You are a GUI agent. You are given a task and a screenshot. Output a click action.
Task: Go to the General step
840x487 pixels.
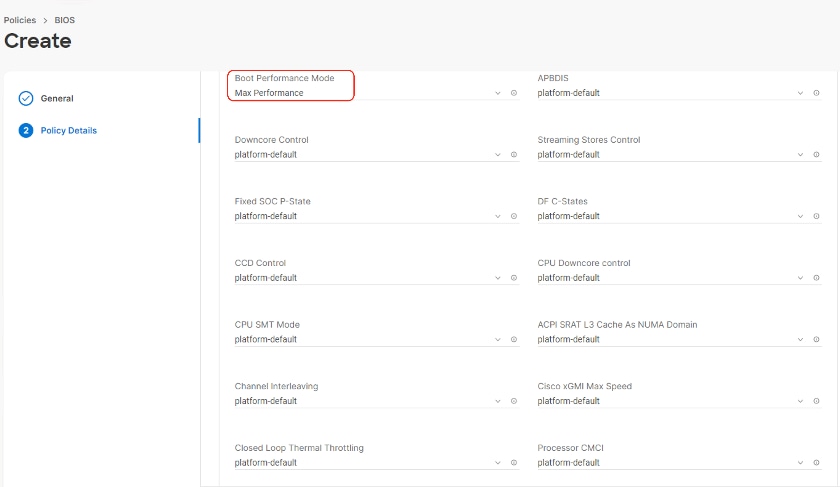point(57,99)
